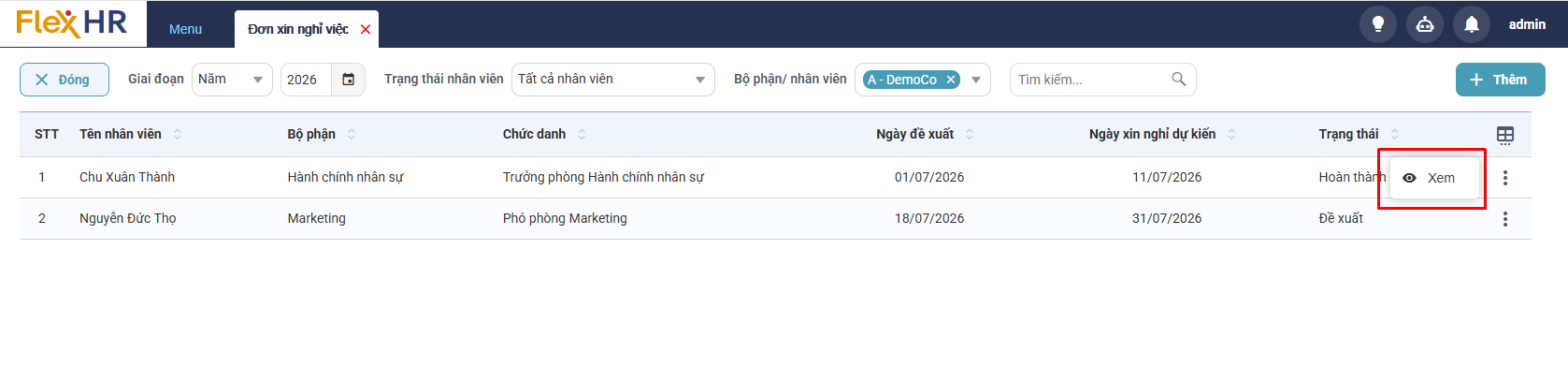1568x367 pixels.
Task: Open the notifications bell
Action: click(x=1472, y=24)
